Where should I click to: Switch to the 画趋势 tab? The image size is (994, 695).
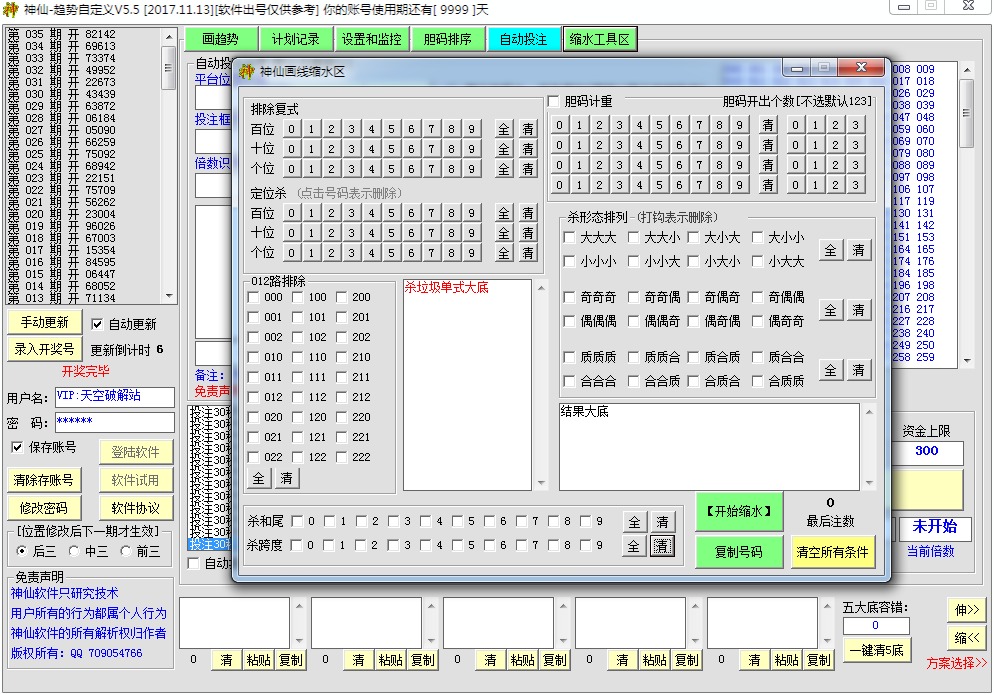[220, 40]
